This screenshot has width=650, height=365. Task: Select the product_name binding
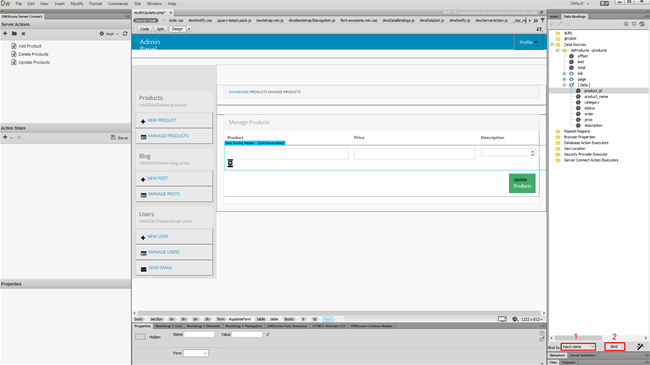596,97
